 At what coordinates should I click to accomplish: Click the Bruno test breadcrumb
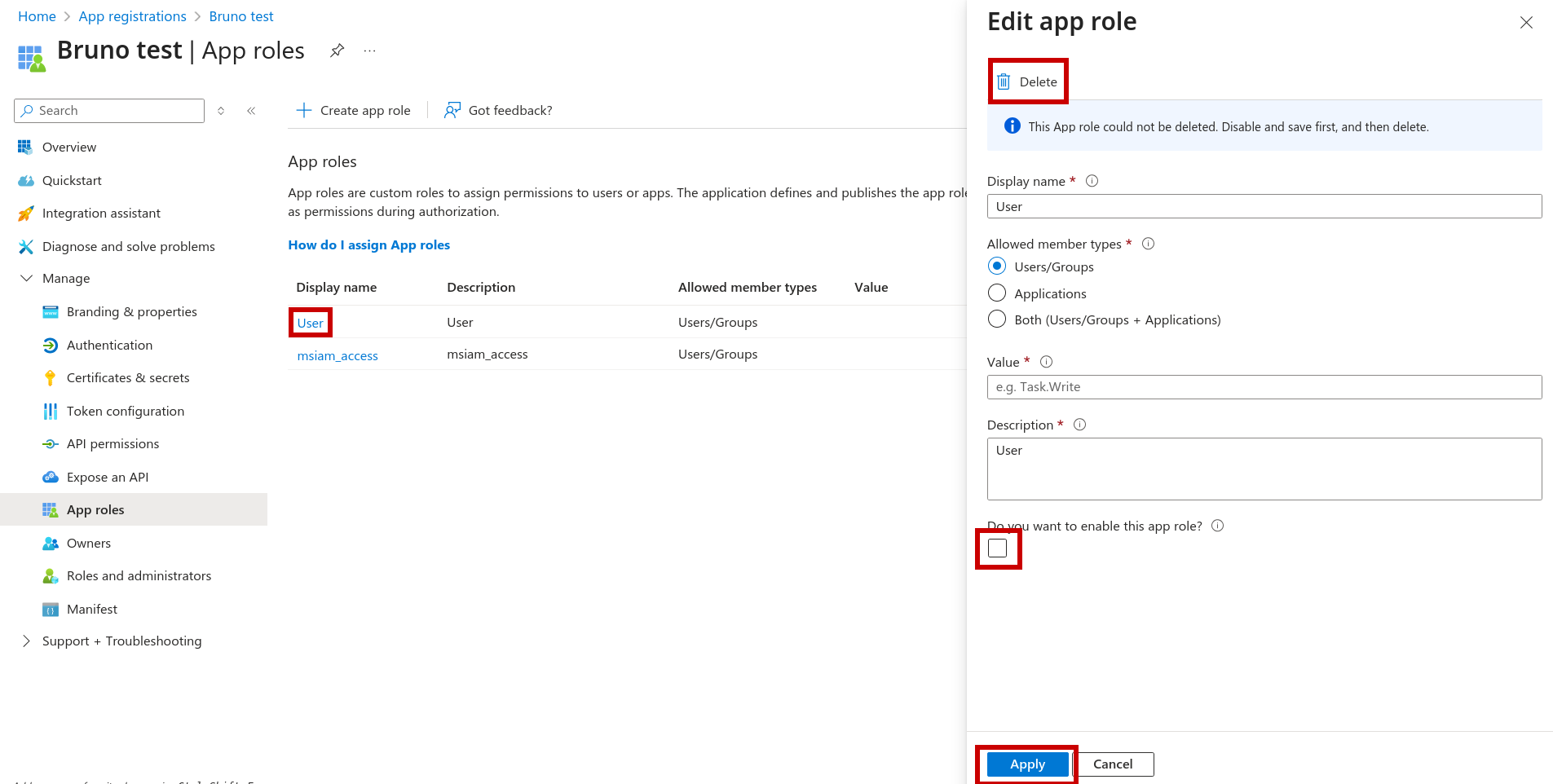click(x=241, y=16)
